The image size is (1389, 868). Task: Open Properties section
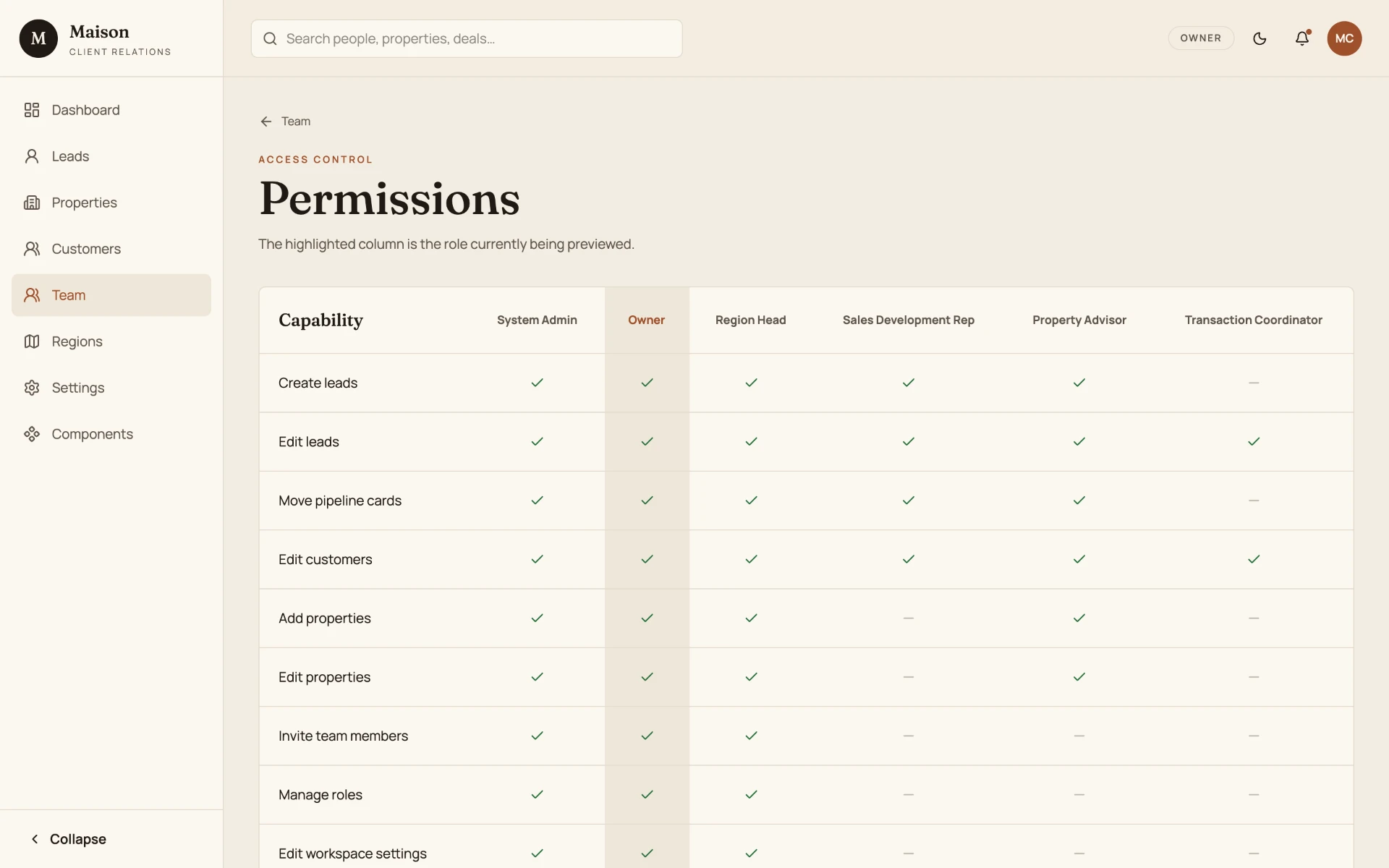click(111, 203)
